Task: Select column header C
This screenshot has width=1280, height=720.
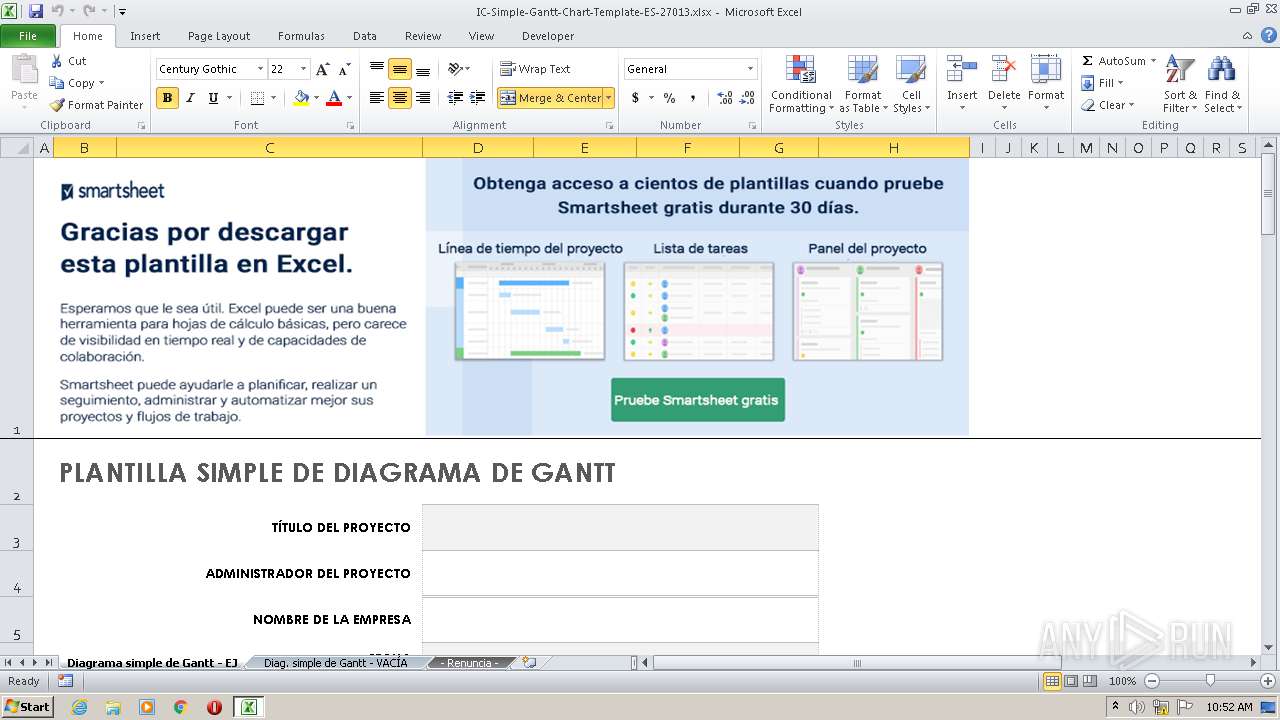Action: coord(269,148)
